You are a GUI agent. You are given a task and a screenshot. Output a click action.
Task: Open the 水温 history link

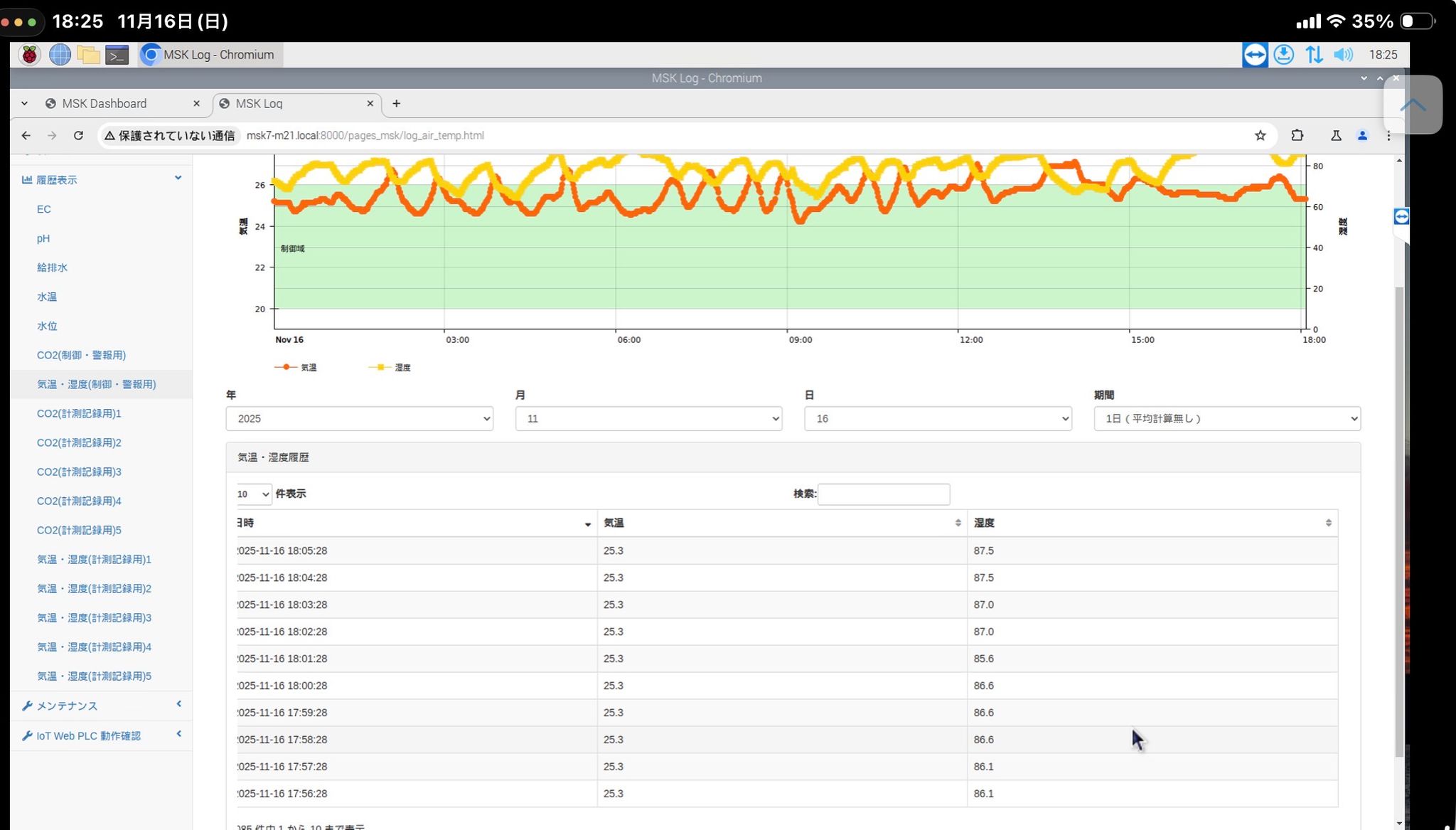(x=47, y=297)
